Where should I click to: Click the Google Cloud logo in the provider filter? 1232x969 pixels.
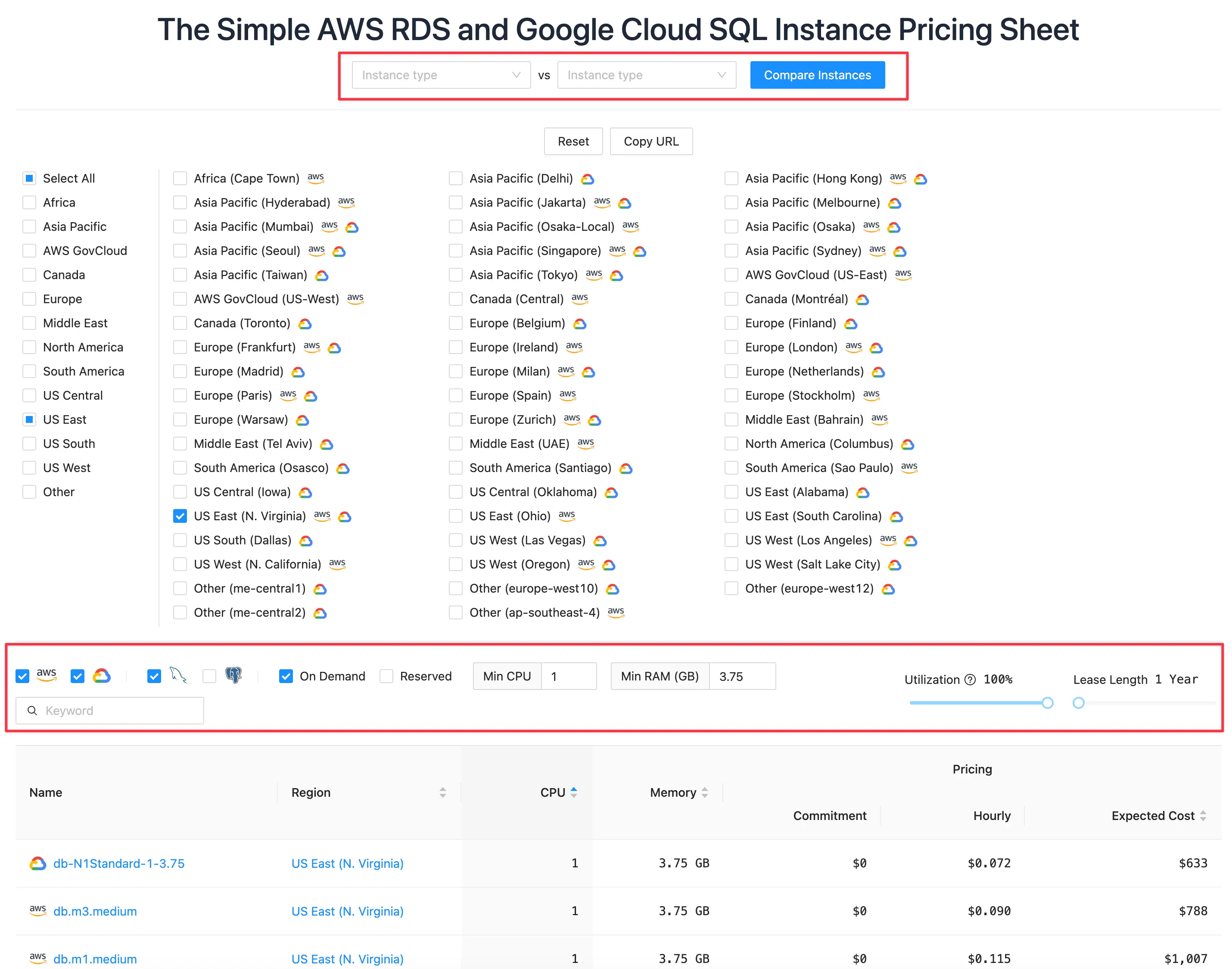click(102, 676)
